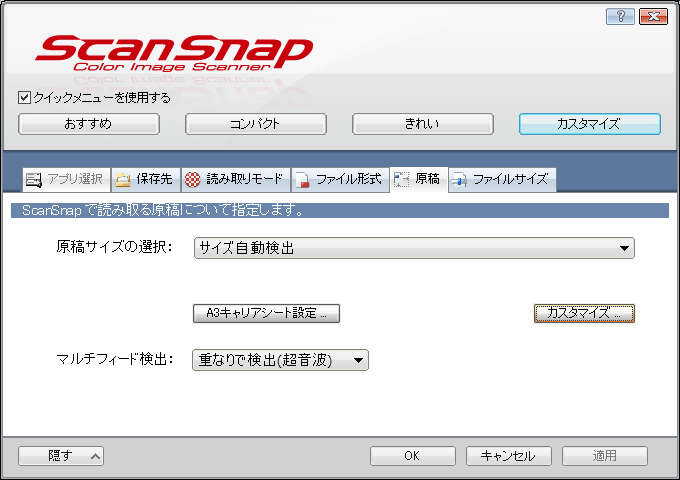Viewport: 680px width, 480px height.
Task: Click the アプリ選択 tab icon
Action: click(x=33, y=180)
